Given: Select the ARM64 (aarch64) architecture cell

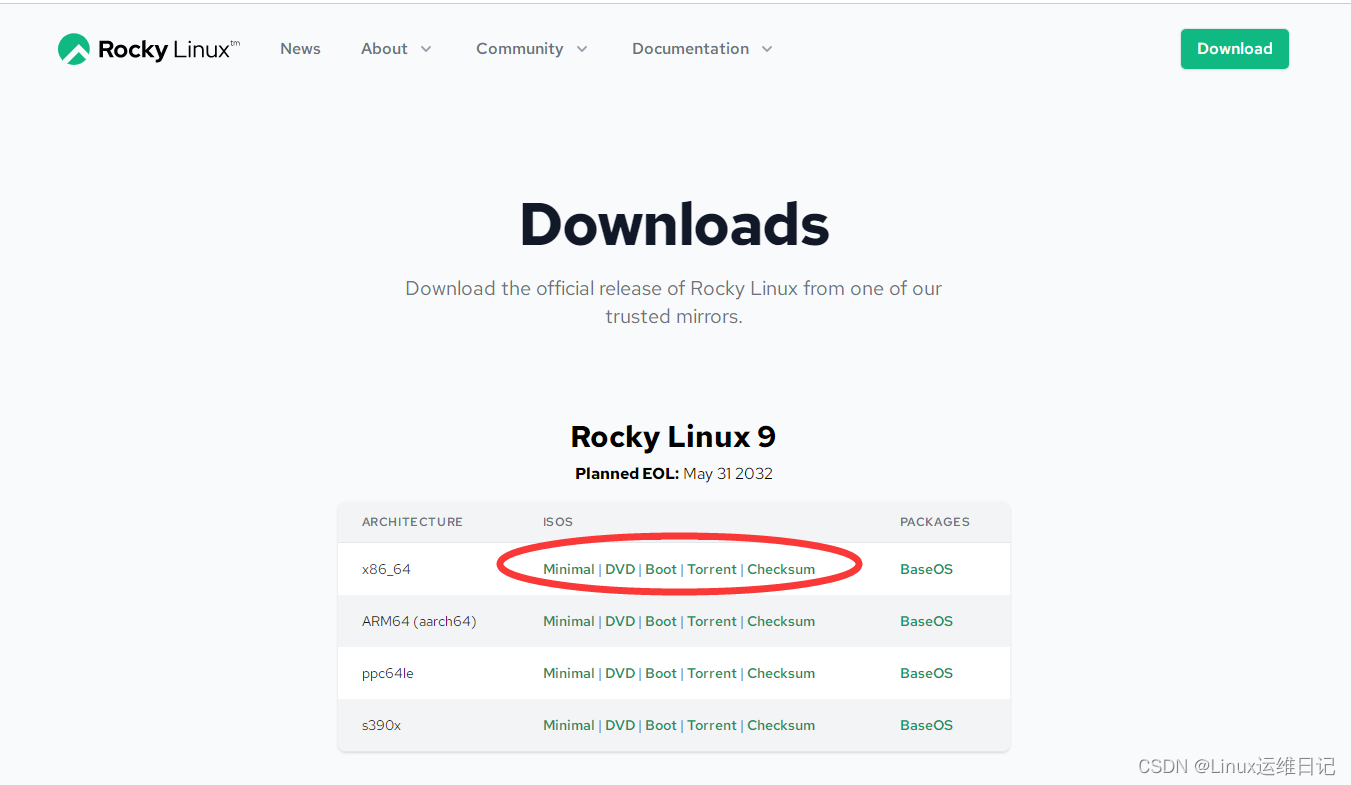Looking at the screenshot, I should (419, 621).
